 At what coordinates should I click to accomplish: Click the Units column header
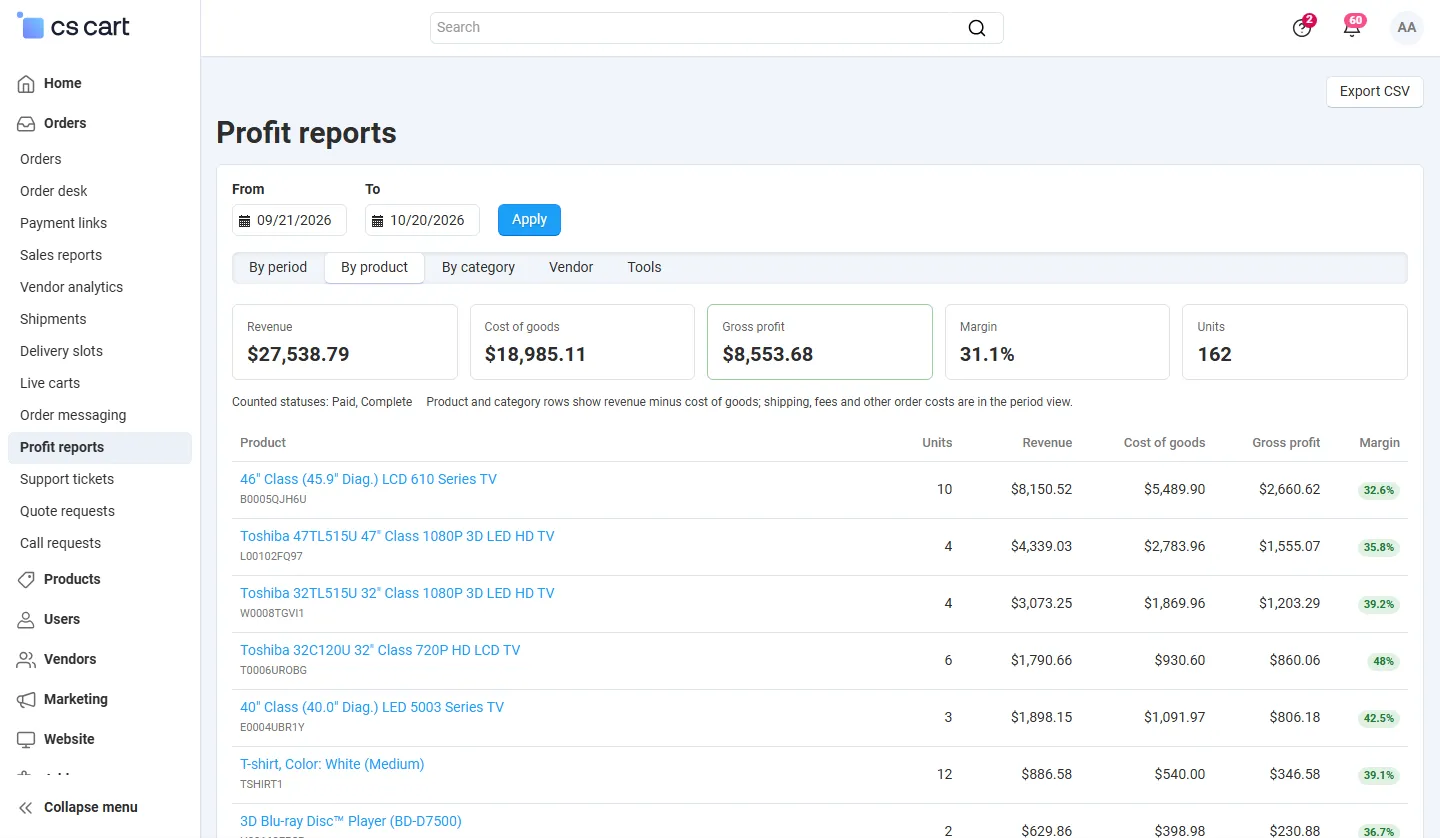coord(937,443)
